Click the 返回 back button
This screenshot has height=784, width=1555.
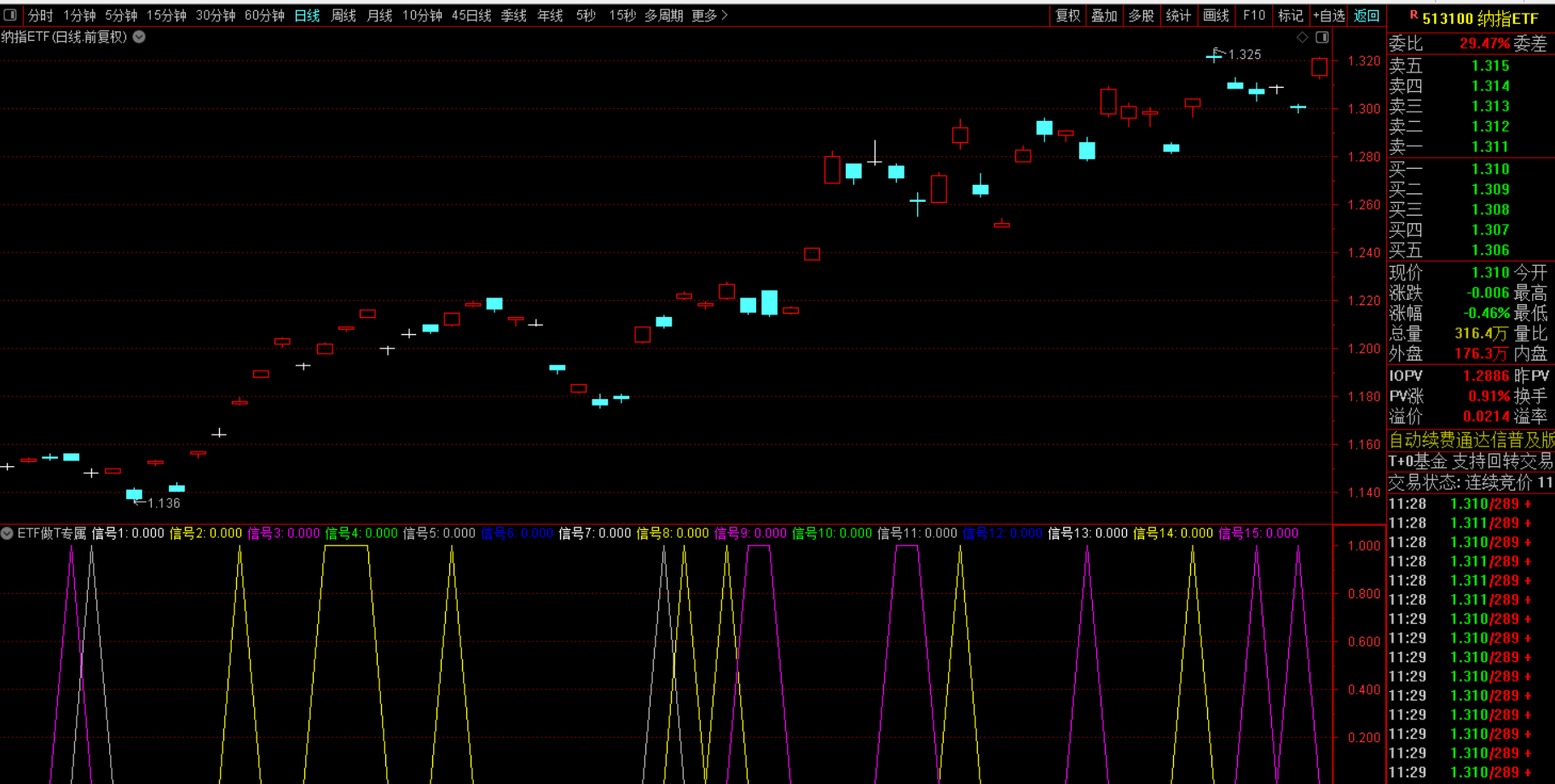(1367, 15)
